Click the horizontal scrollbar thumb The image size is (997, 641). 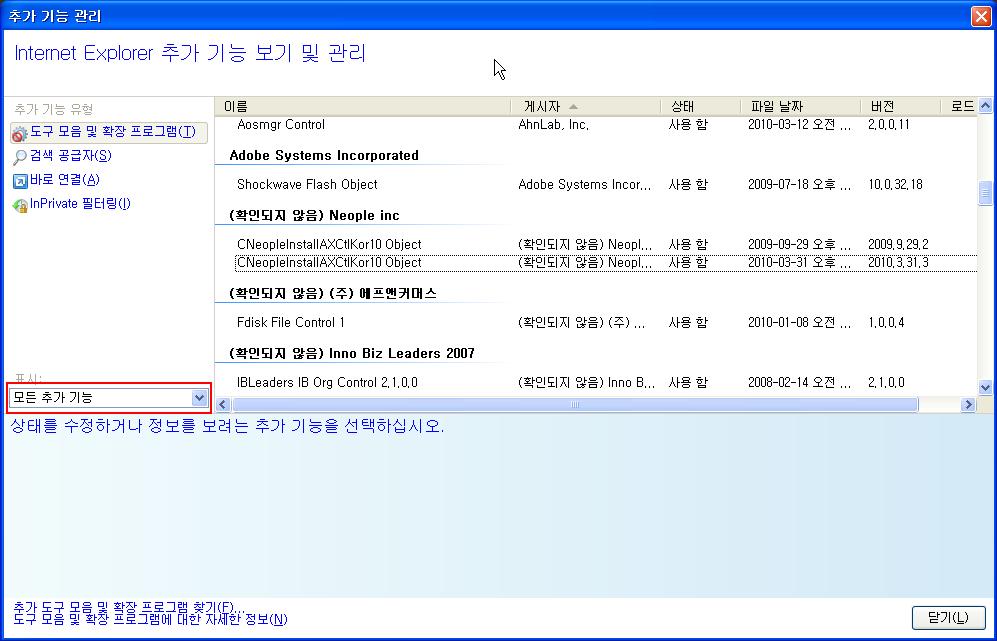[574, 405]
